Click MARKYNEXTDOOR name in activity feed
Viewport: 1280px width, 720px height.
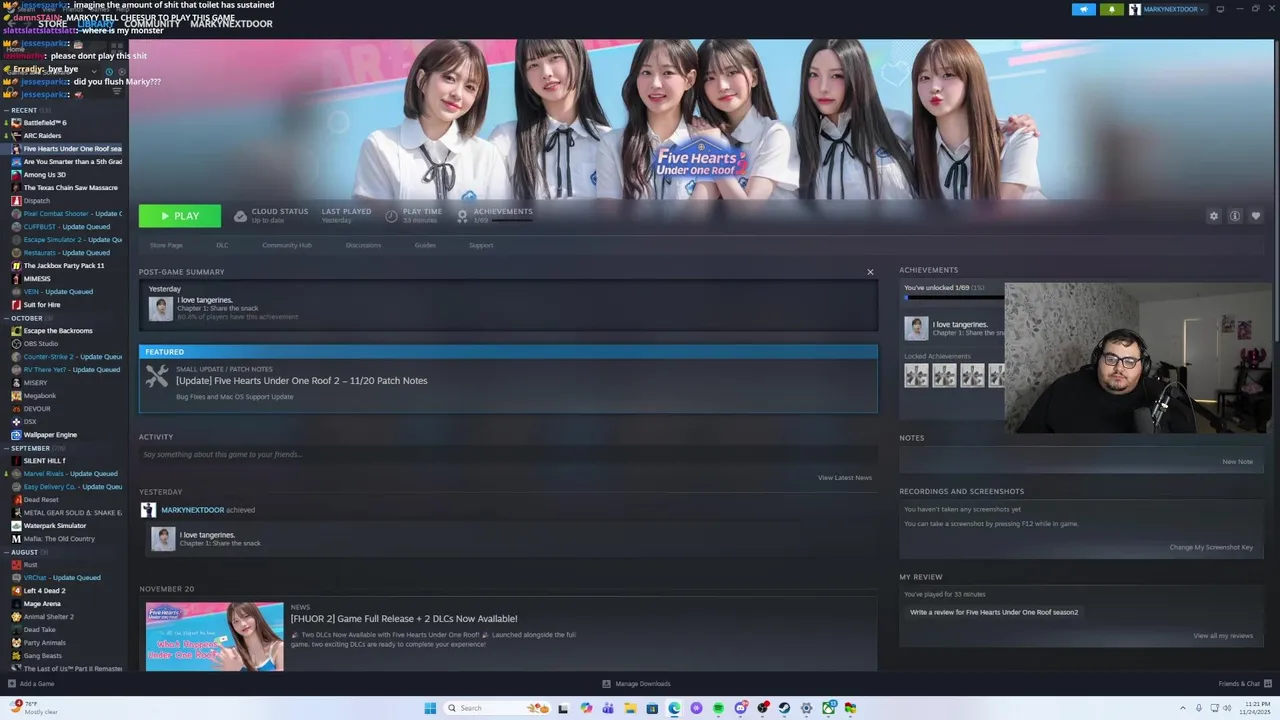coord(192,510)
